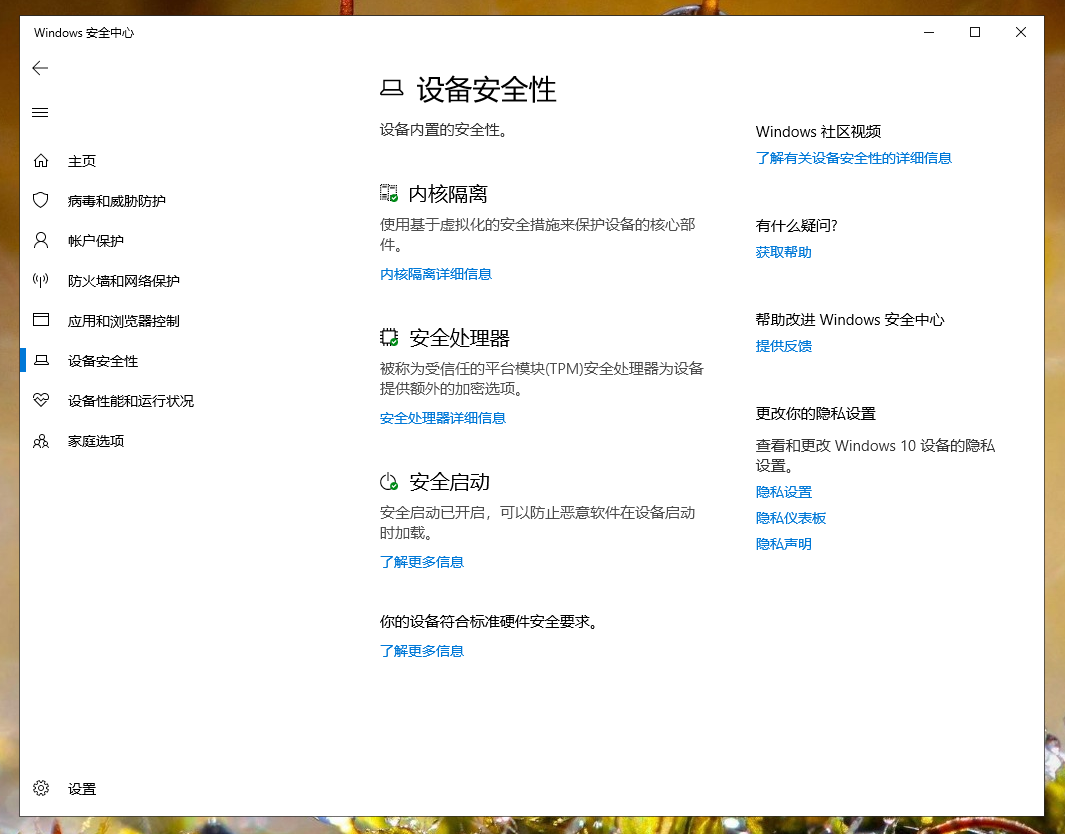Go to 病毒和威胁防护 section

click(117, 201)
